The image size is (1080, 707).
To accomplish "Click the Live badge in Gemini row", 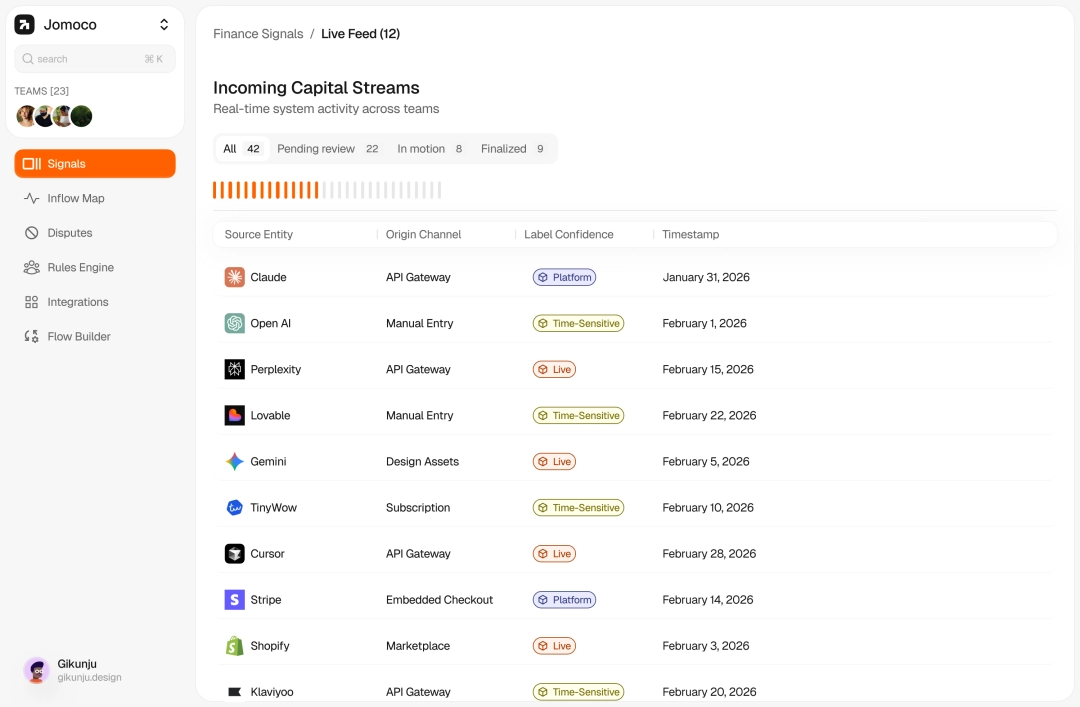I will click(x=554, y=462).
